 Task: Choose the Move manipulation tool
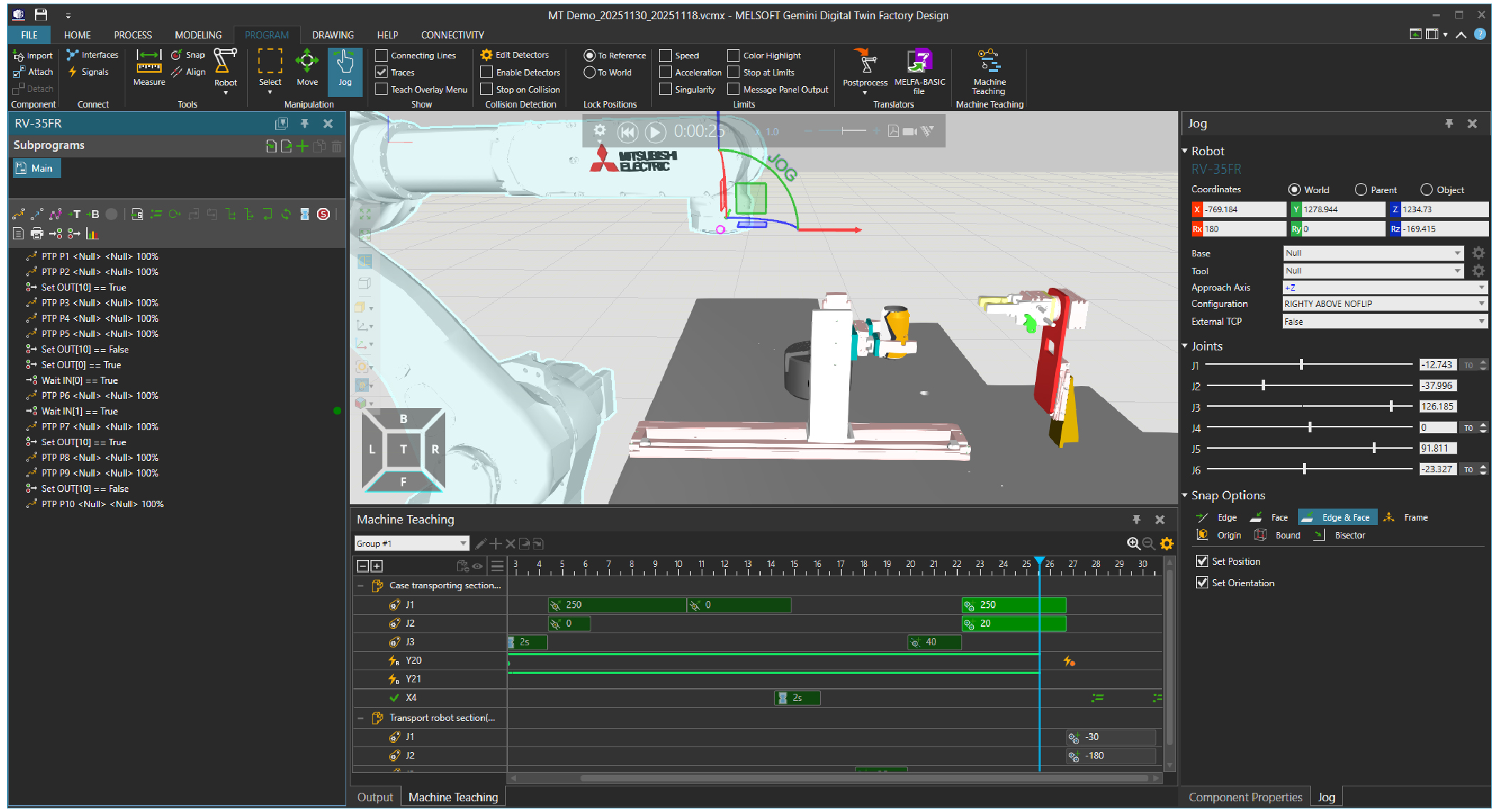point(307,68)
